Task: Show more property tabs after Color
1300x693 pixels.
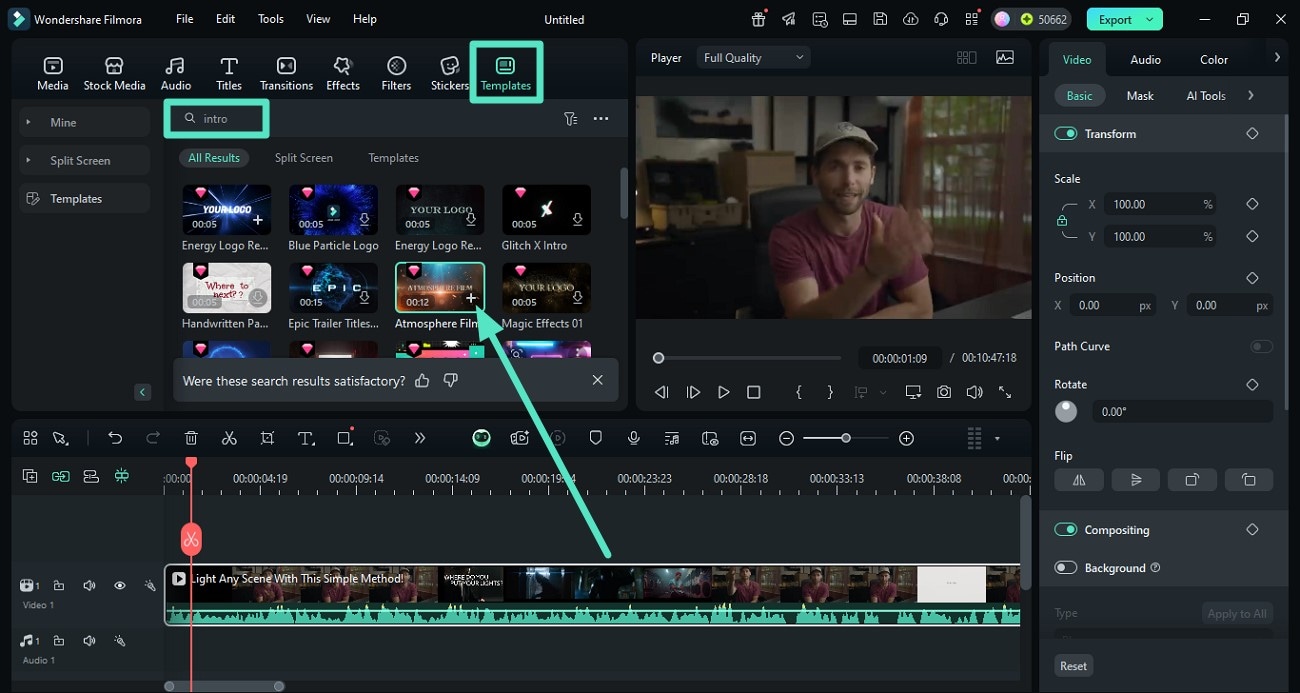Action: point(1277,58)
